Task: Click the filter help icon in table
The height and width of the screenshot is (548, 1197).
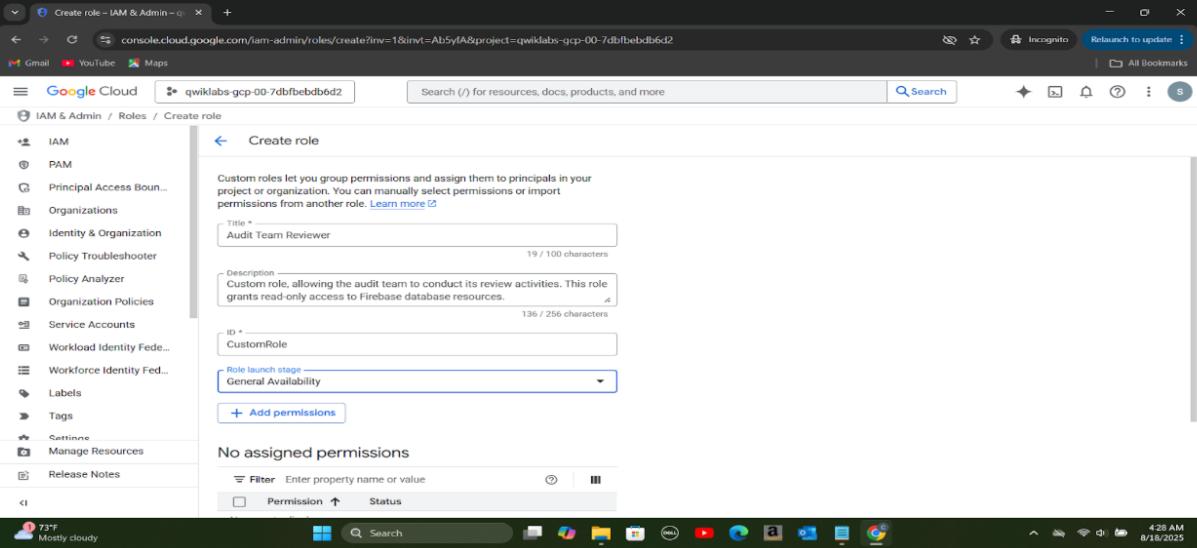Action: point(551,480)
